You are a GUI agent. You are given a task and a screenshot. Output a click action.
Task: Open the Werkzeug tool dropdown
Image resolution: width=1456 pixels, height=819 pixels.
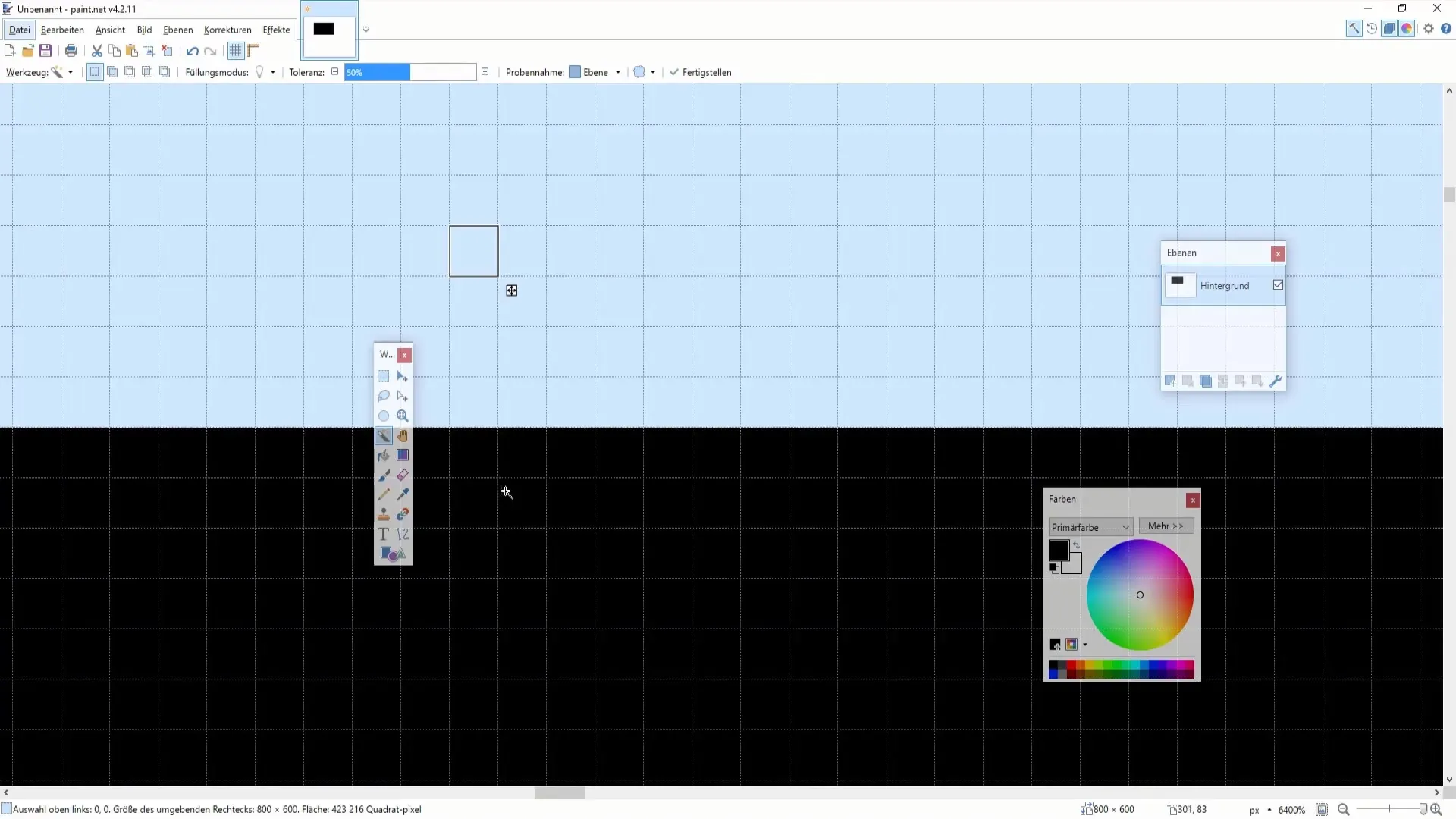pos(62,72)
